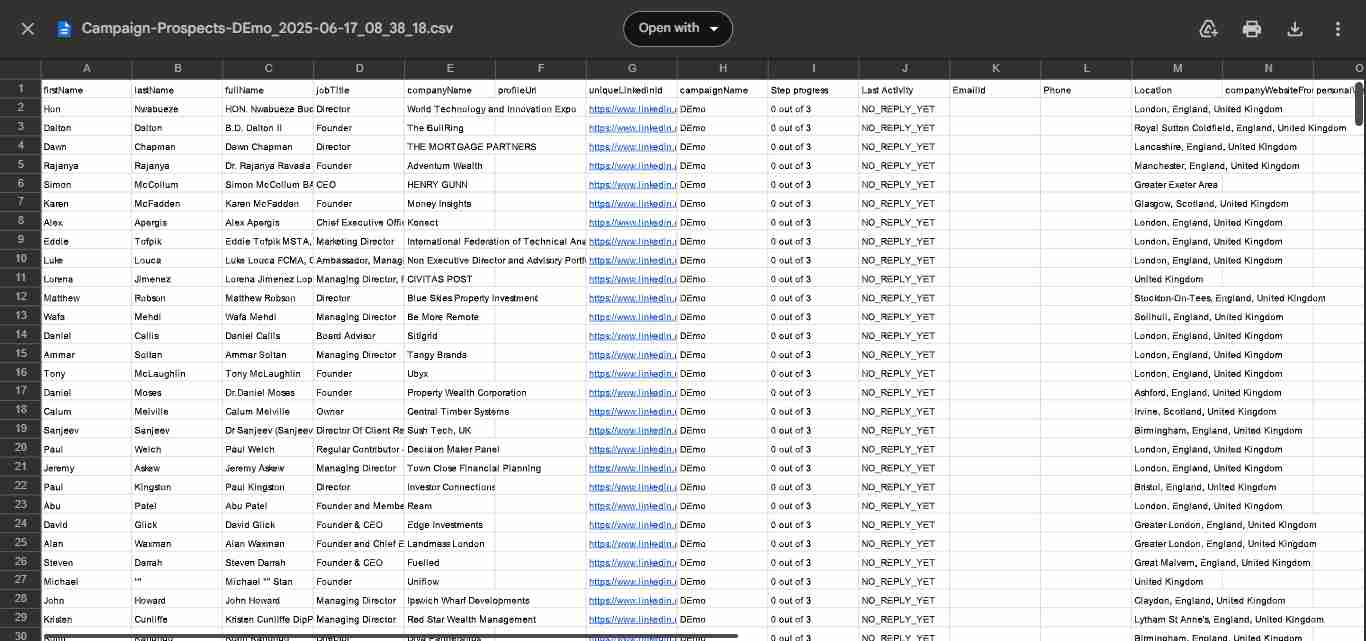Click the NO_REPLY_YET cell on row 4

coord(903,146)
